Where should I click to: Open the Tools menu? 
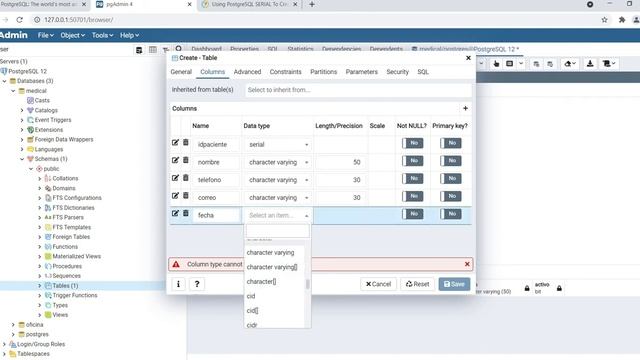click(102, 36)
